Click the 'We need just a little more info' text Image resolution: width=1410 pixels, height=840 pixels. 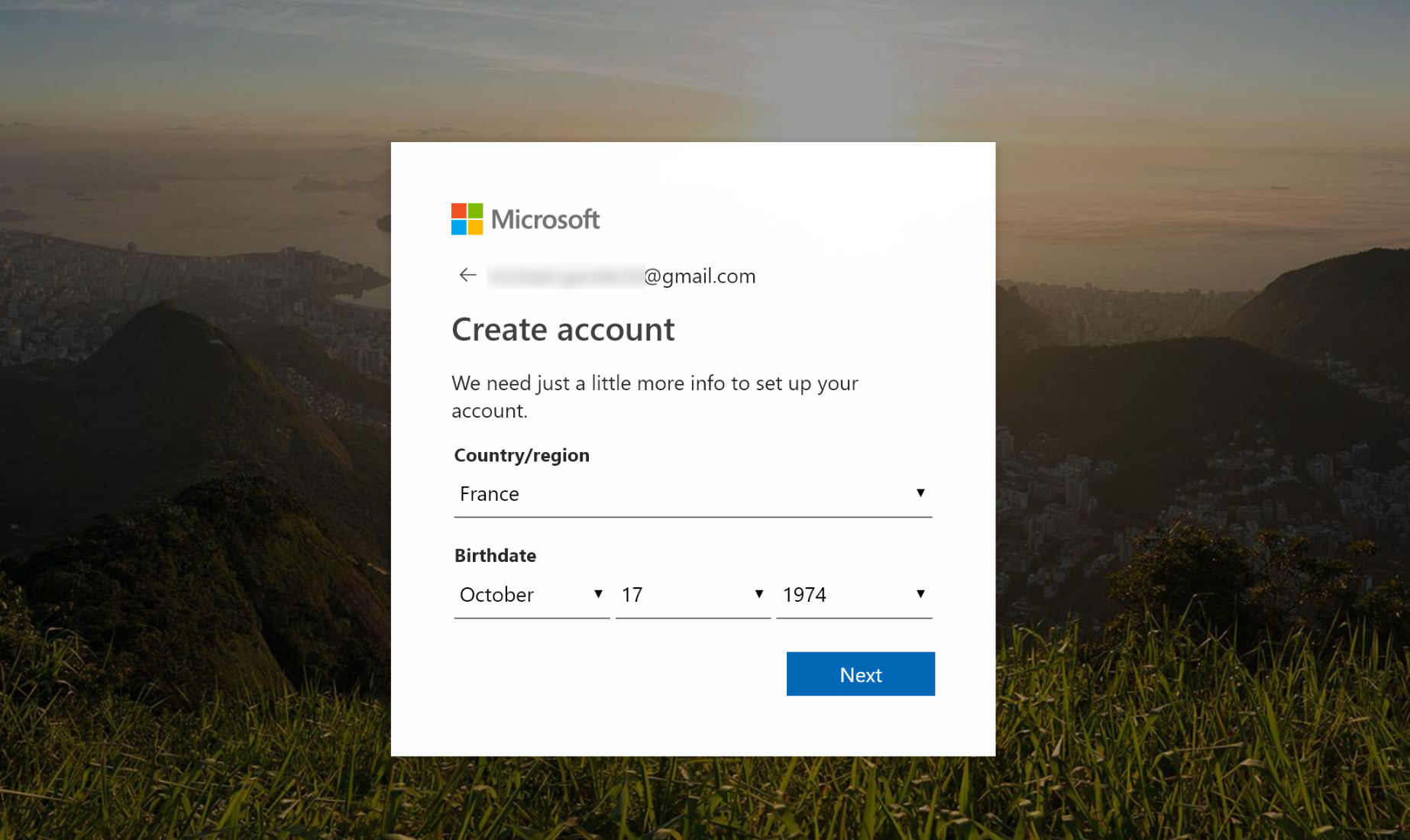pyautogui.click(x=655, y=396)
